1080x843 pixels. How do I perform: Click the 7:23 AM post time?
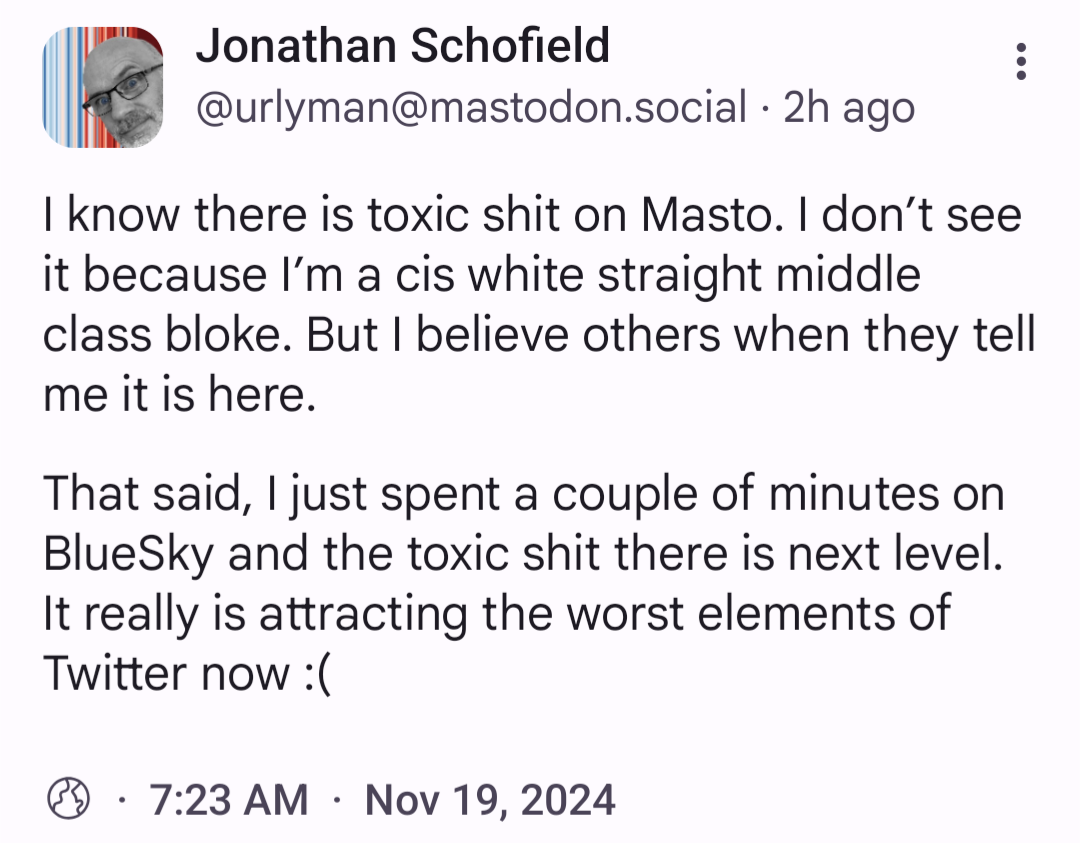[228, 800]
